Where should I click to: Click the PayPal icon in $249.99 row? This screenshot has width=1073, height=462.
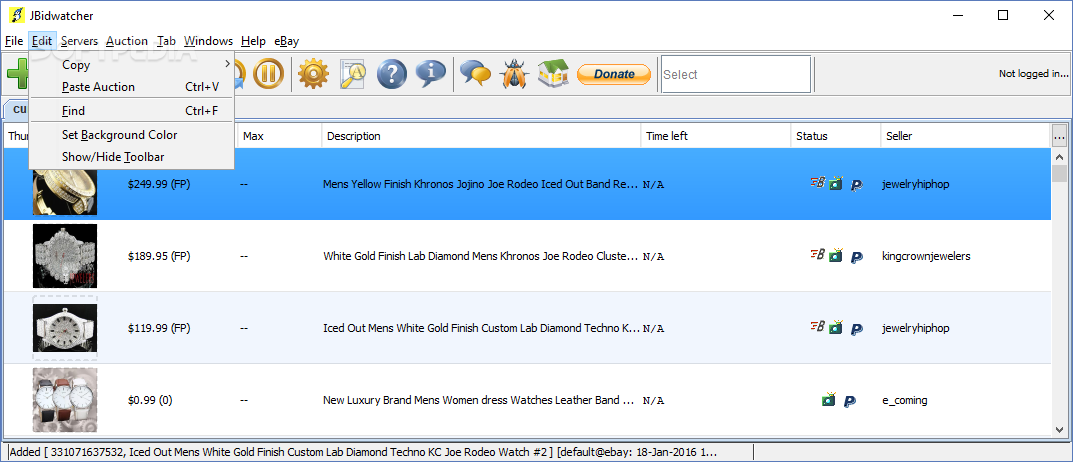tap(856, 185)
